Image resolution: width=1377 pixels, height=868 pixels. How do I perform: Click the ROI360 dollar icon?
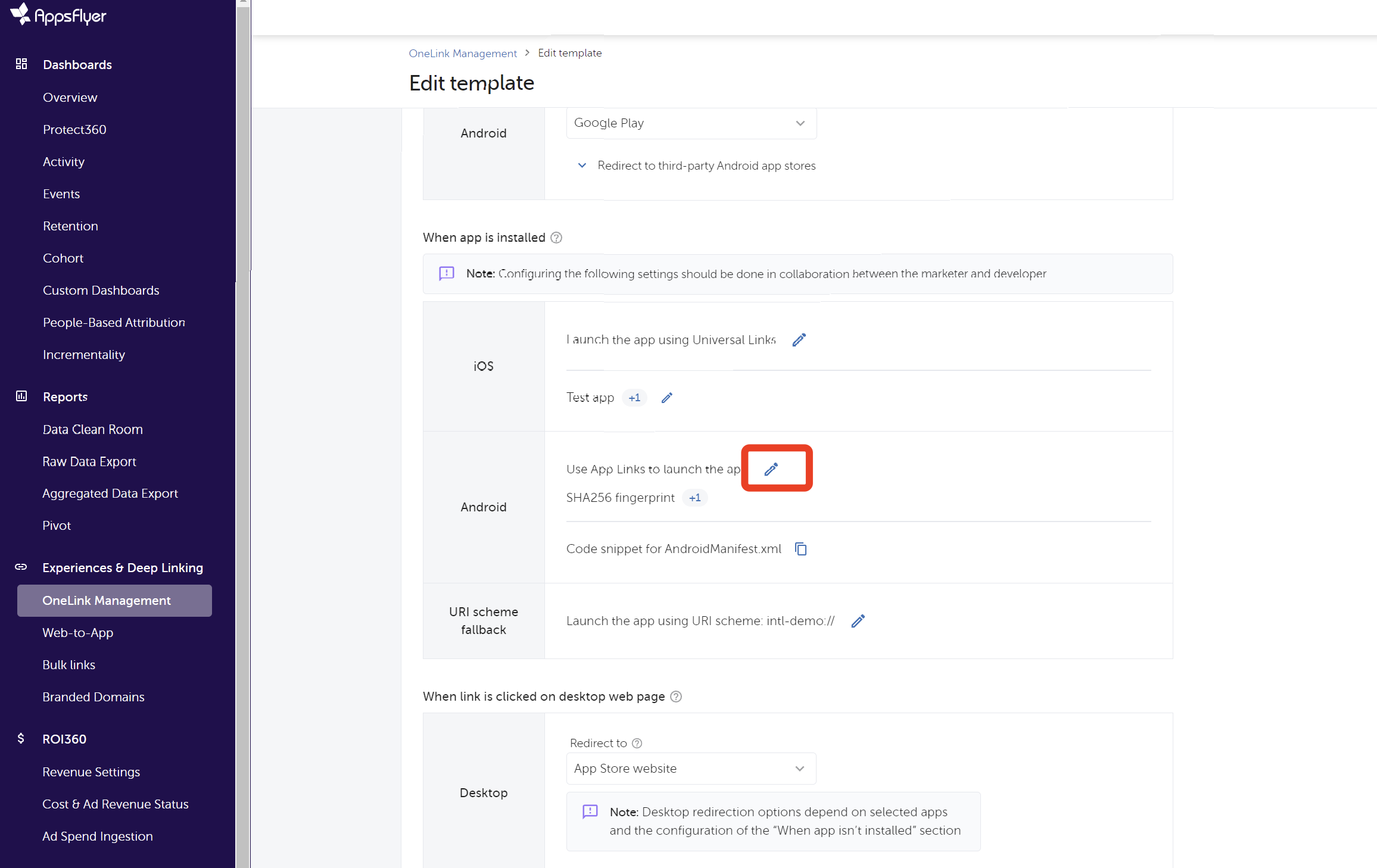coord(21,738)
